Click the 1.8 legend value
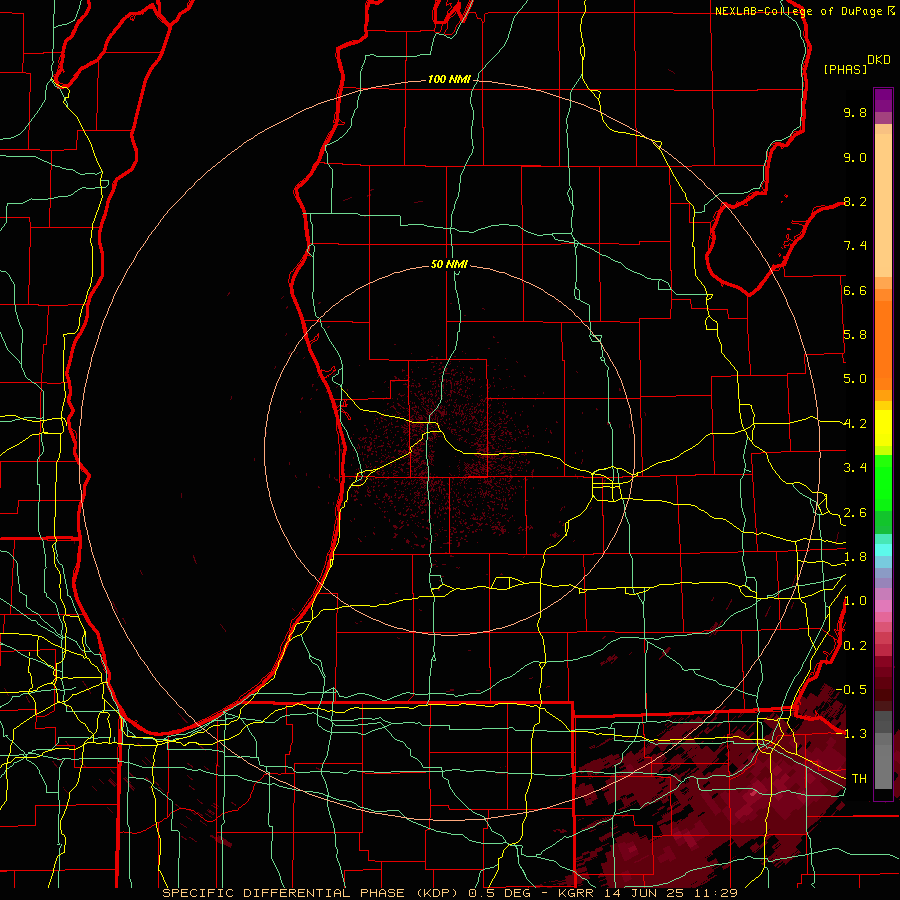900x900 pixels. [x=855, y=557]
